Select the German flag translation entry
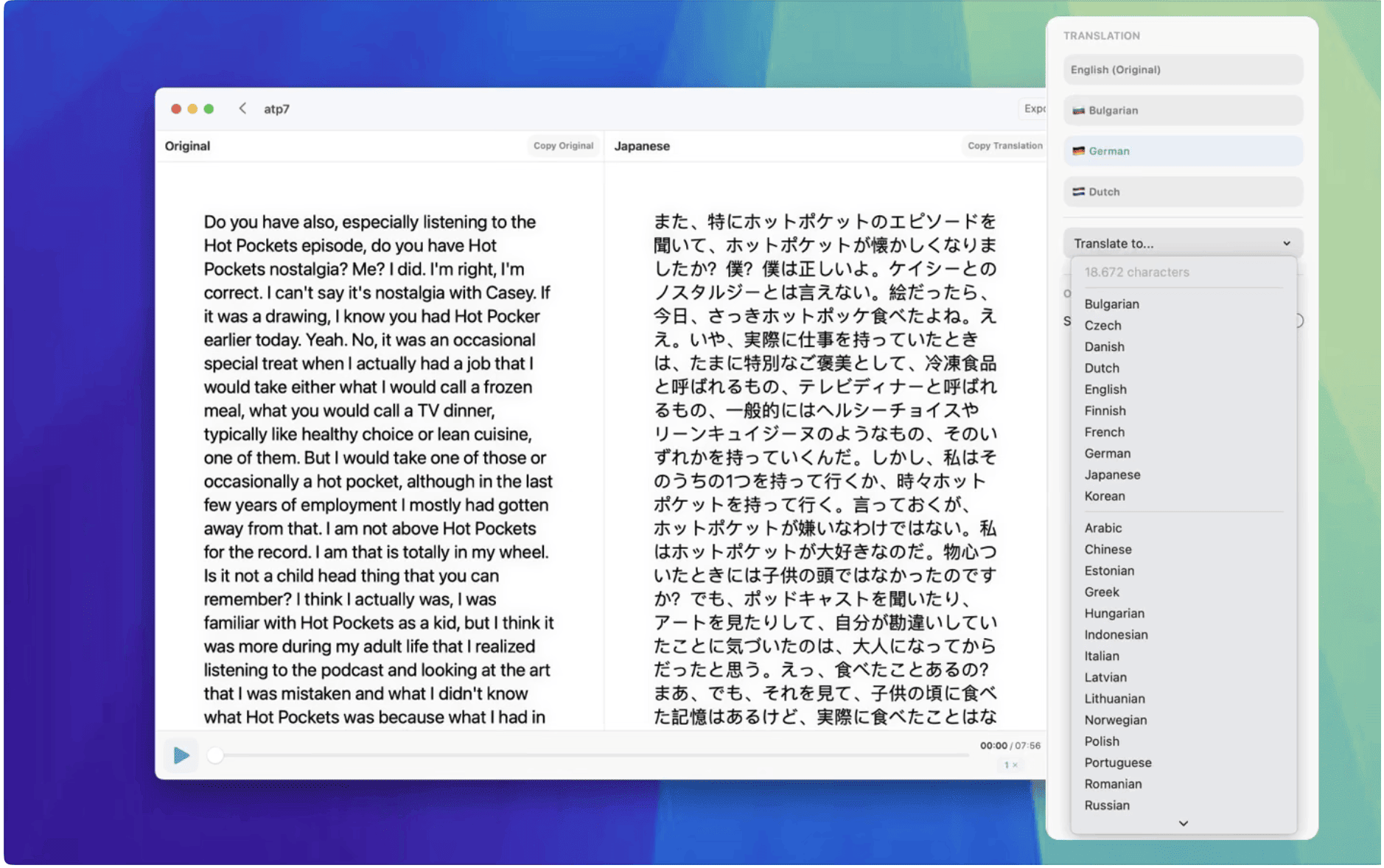 (x=1182, y=151)
